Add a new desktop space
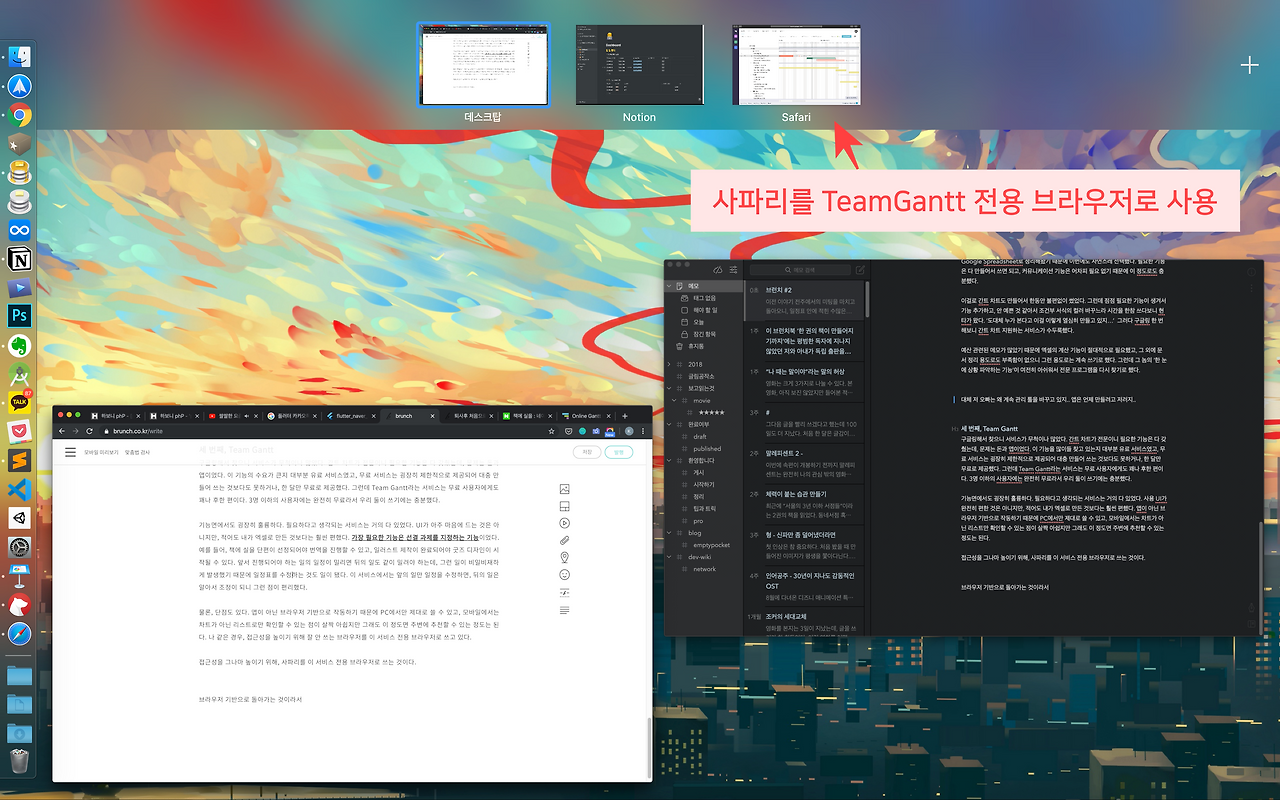 (1249, 65)
